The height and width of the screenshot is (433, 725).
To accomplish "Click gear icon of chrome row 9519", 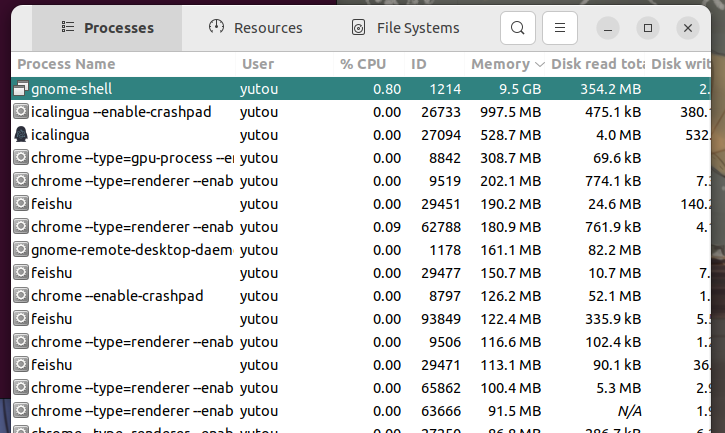I will tap(21, 180).
